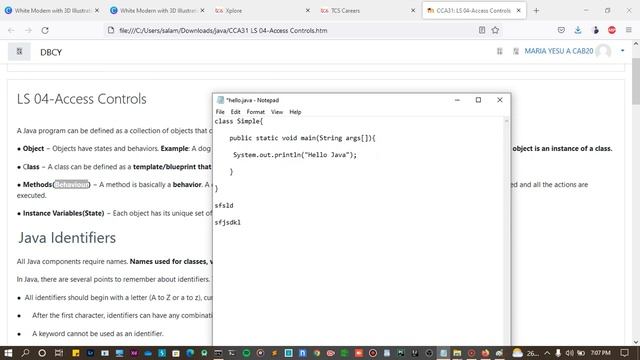Toggle the DBCY side navigation drawer

coord(19,51)
